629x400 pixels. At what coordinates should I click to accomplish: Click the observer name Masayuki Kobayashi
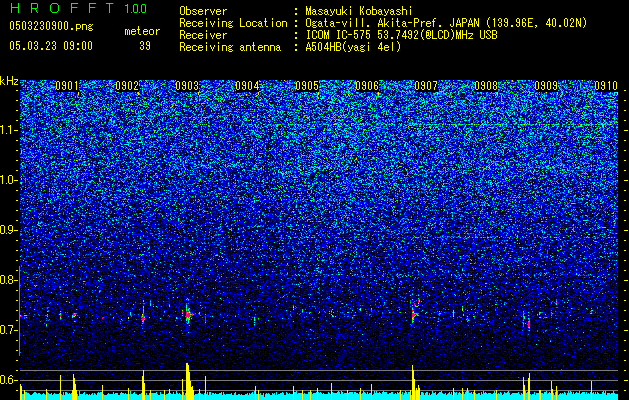click(359, 11)
